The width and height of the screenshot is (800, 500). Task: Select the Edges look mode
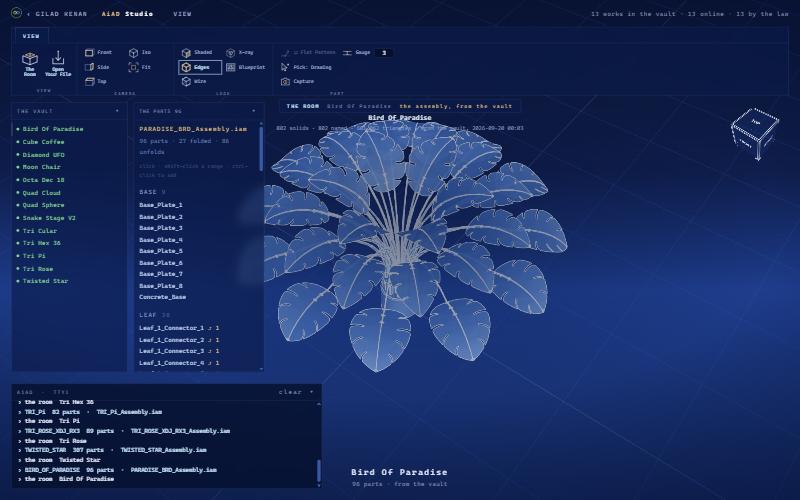tap(200, 67)
